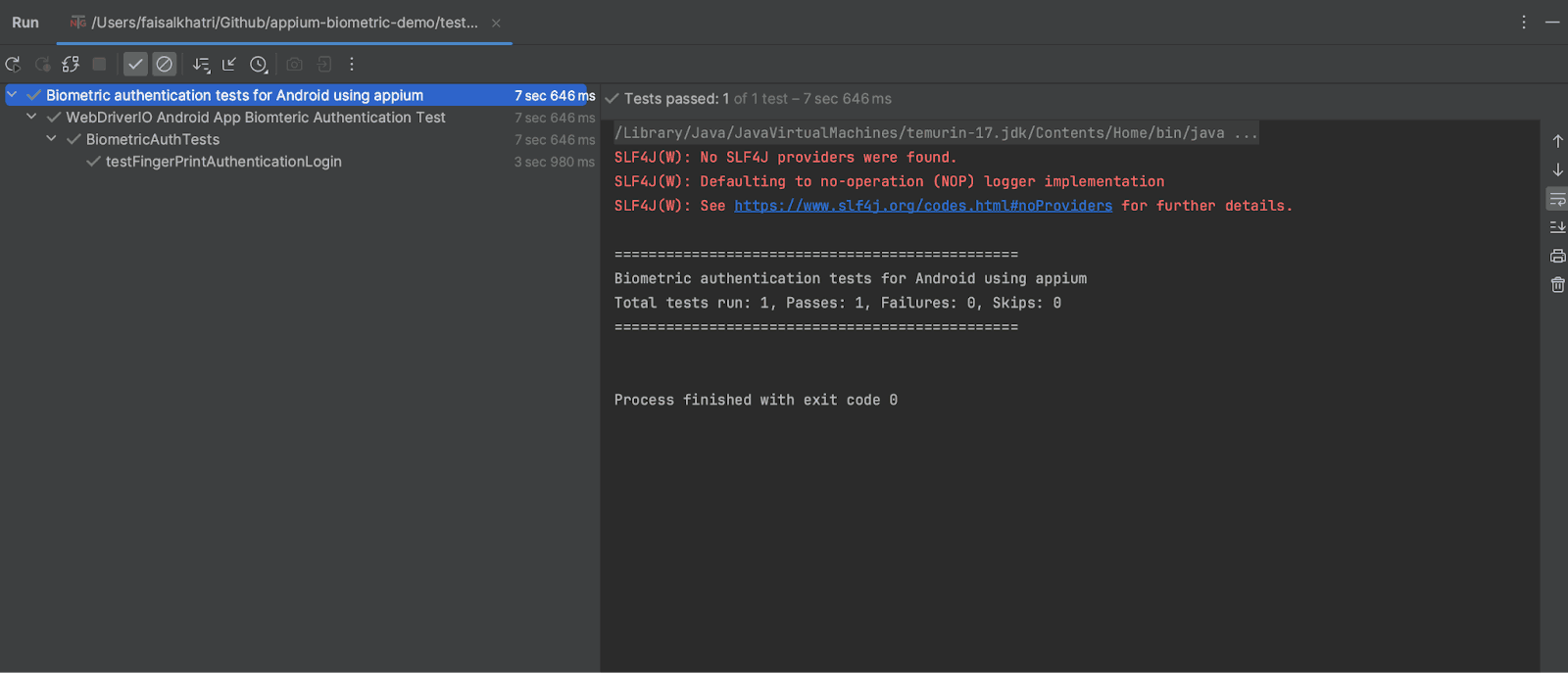Screen dimensions: 1568x673
Task: Toggle auto-test rerun icon
Action: [71, 64]
